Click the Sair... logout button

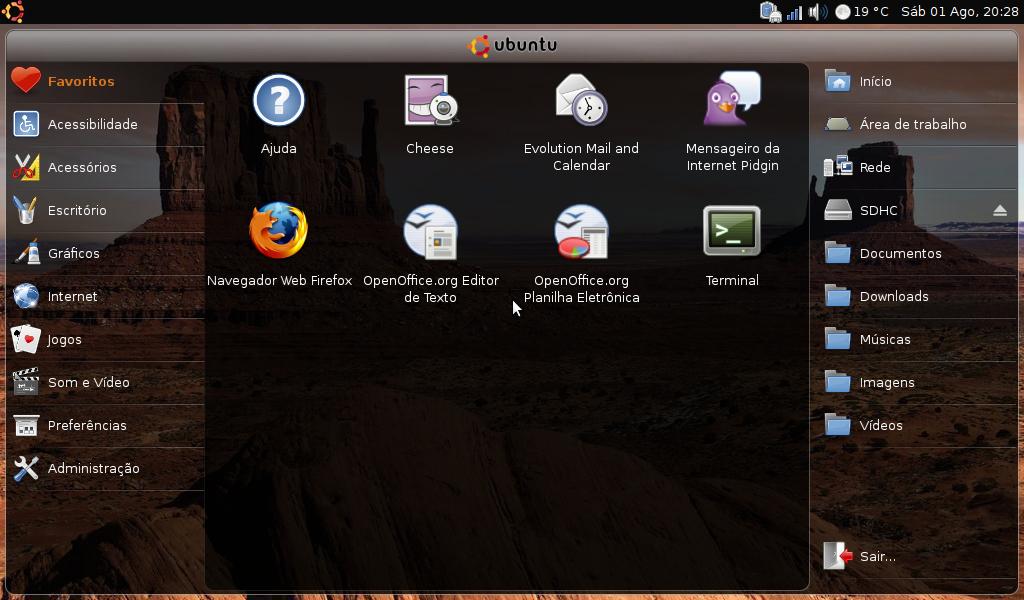click(918, 556)
